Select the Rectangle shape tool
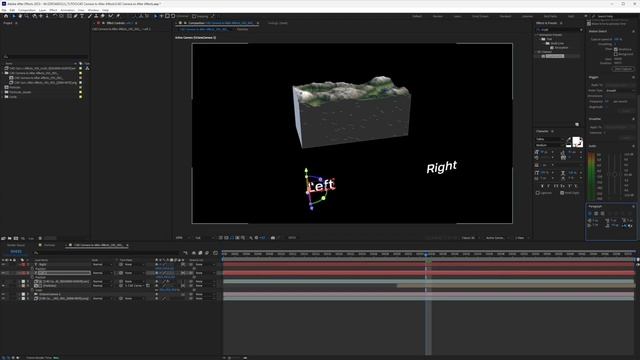This screenshot has height=360, width=640. [69, 16]
